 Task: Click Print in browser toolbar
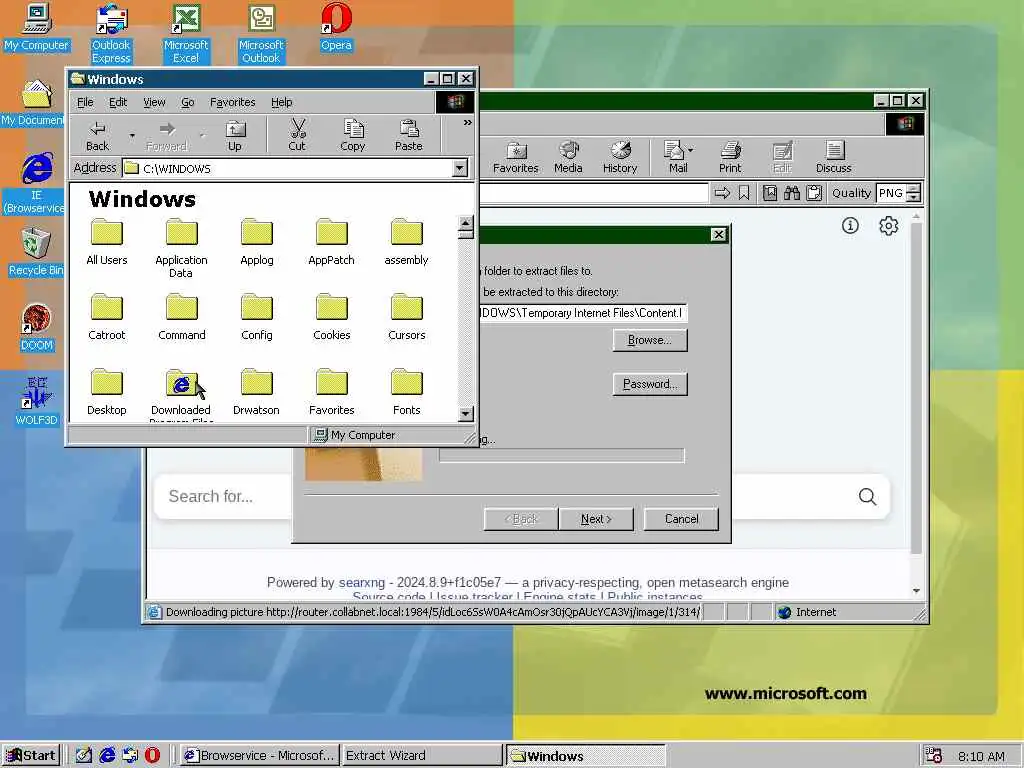[x=730, y=157]
